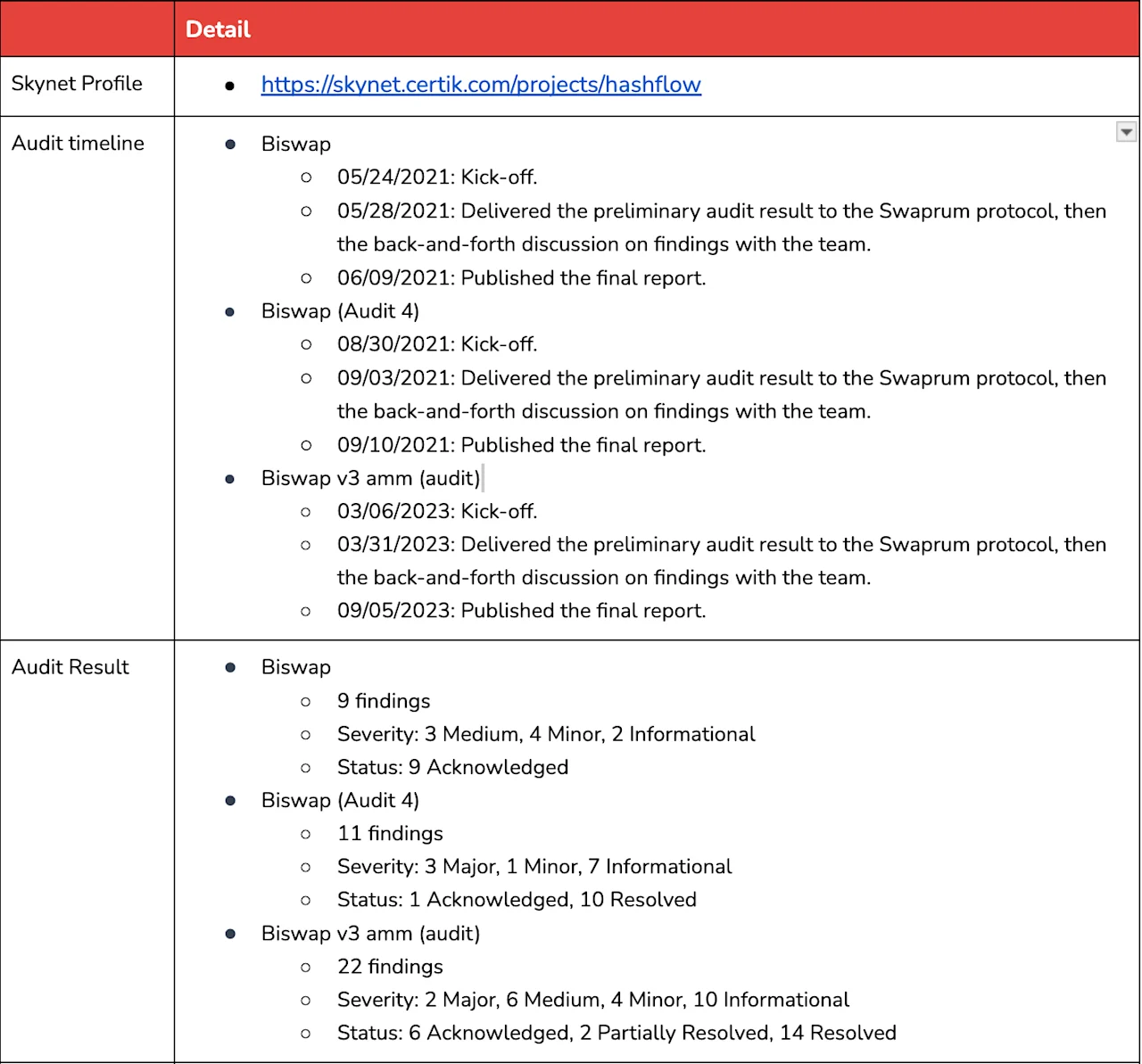Click "Severity: 3 Major, 1 Minor, 7 Informational"
The width and height of the screenshot is (1142, 1064).
point(534,867)
